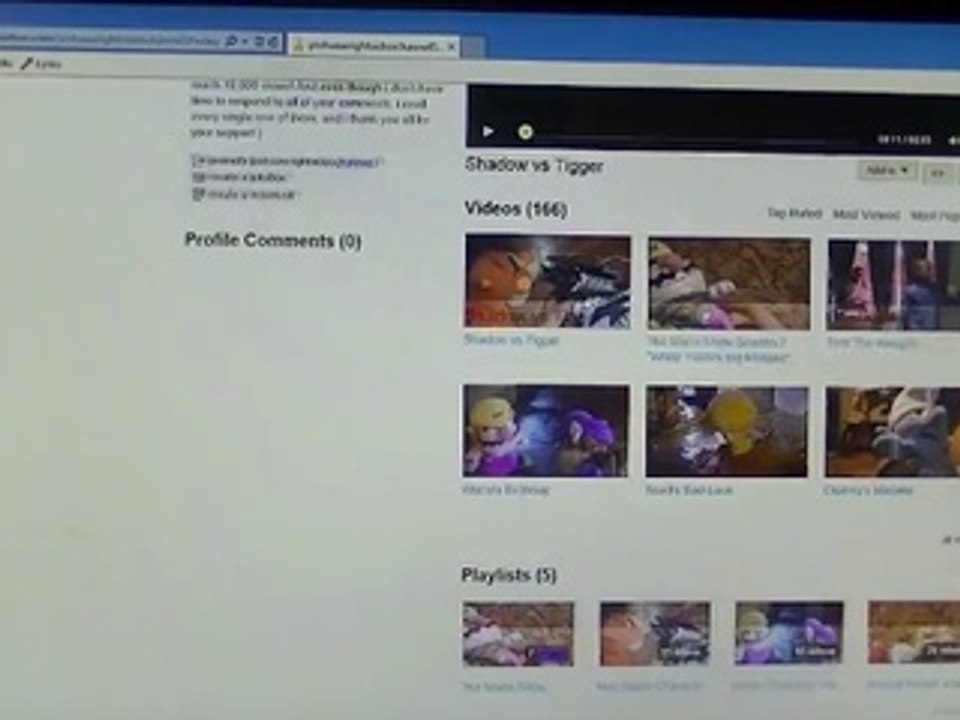Image resolution: width=960 pixels, height=720 pixels.
Task: Click the Shadow vs Tigger title below the player
Action: coord(534,165)
